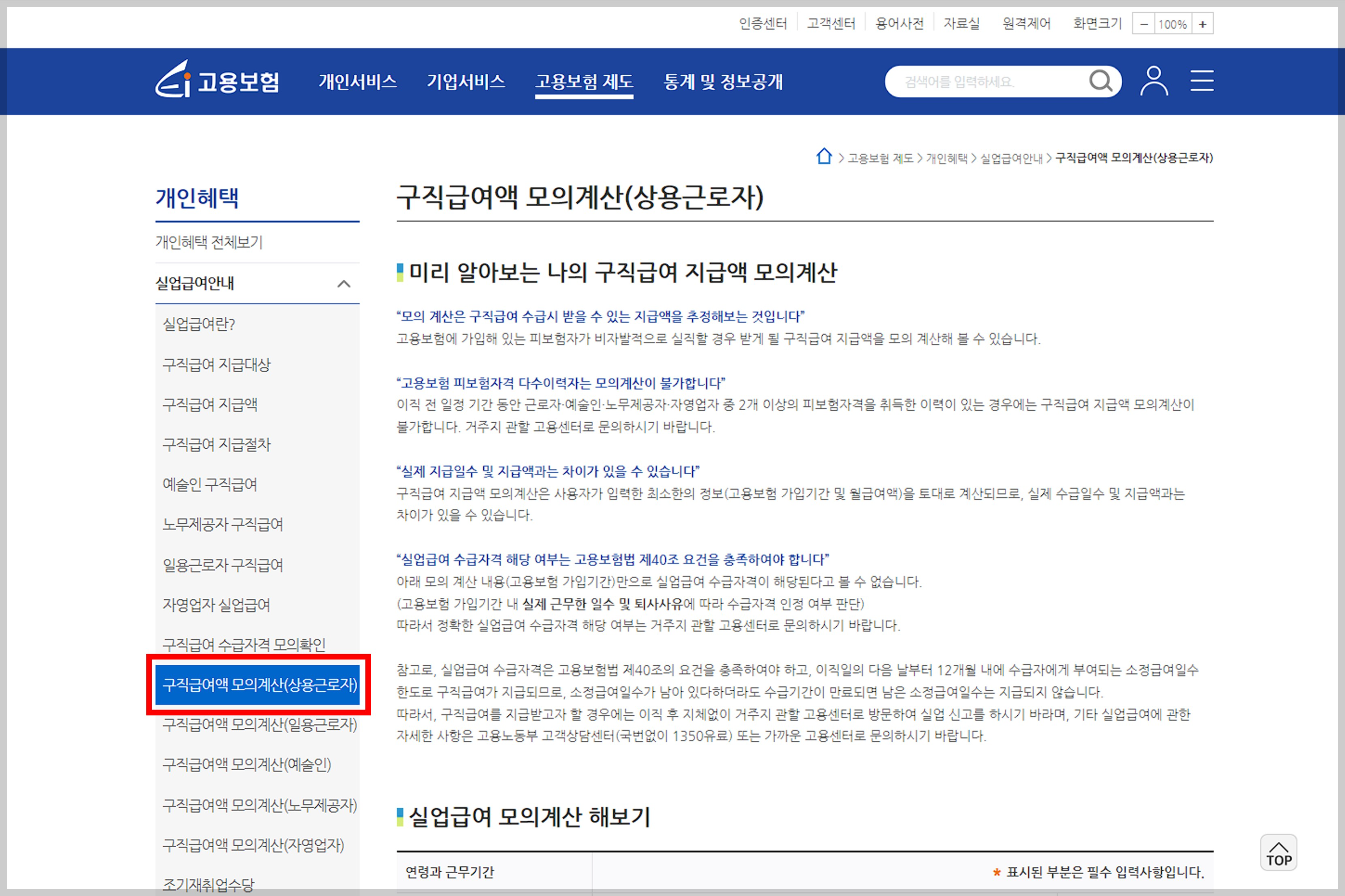Go to 고객센터
This screenshot has width=1345, height=896.
pos(831,23)
